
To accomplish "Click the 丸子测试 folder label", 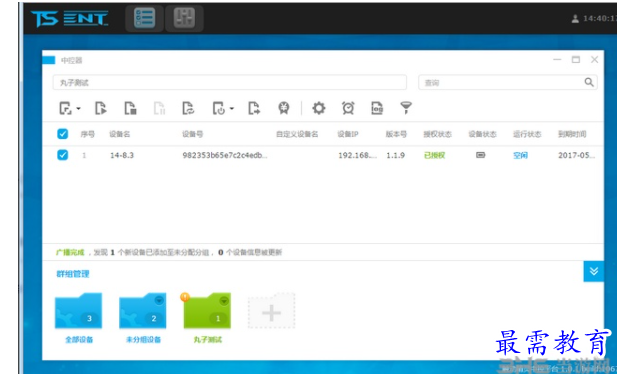I will point(208,339).
